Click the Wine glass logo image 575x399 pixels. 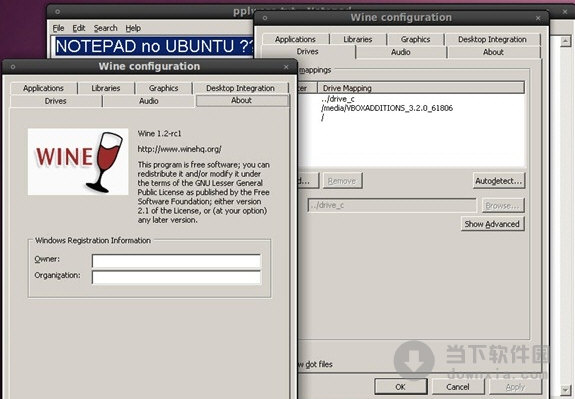point(78,161)
